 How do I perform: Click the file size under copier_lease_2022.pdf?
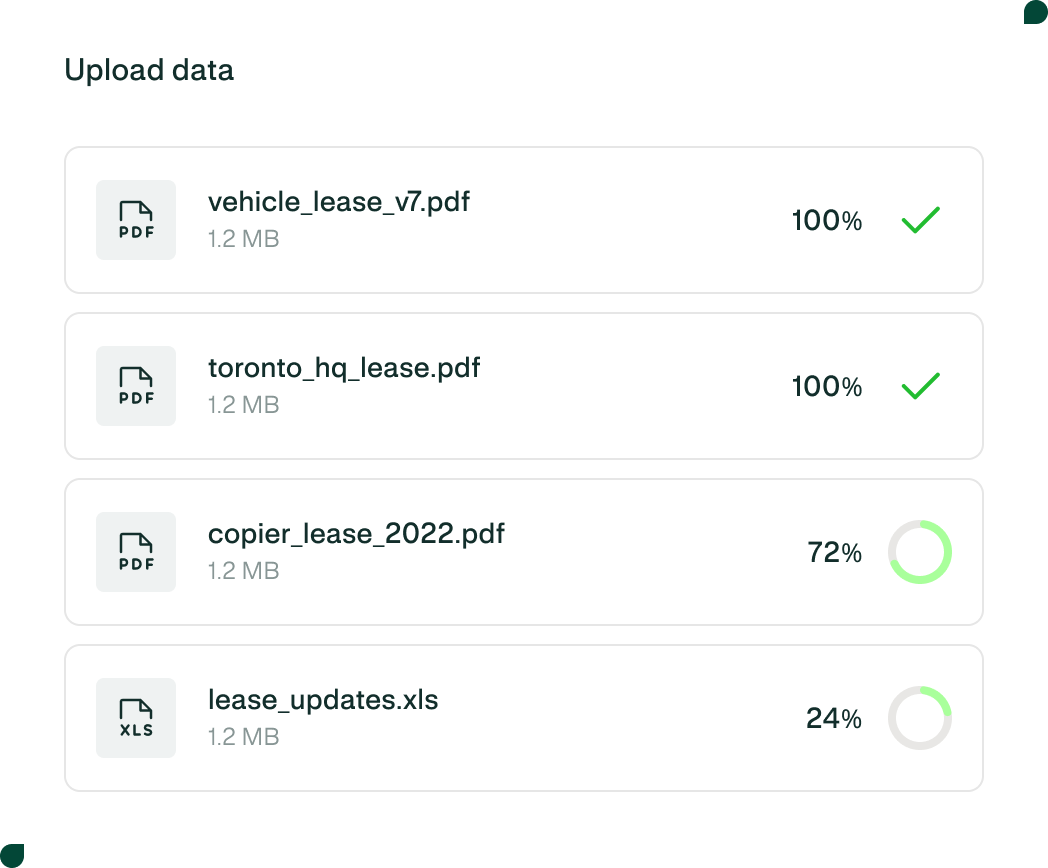point(243,571)
